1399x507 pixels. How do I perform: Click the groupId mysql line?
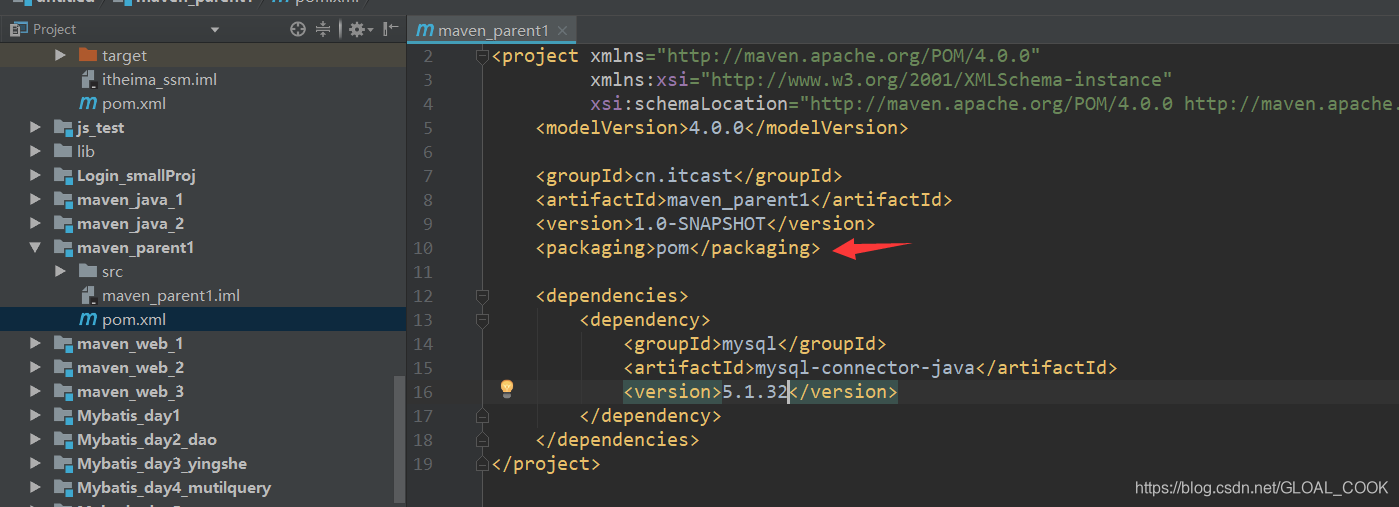(x=755, y=343)
